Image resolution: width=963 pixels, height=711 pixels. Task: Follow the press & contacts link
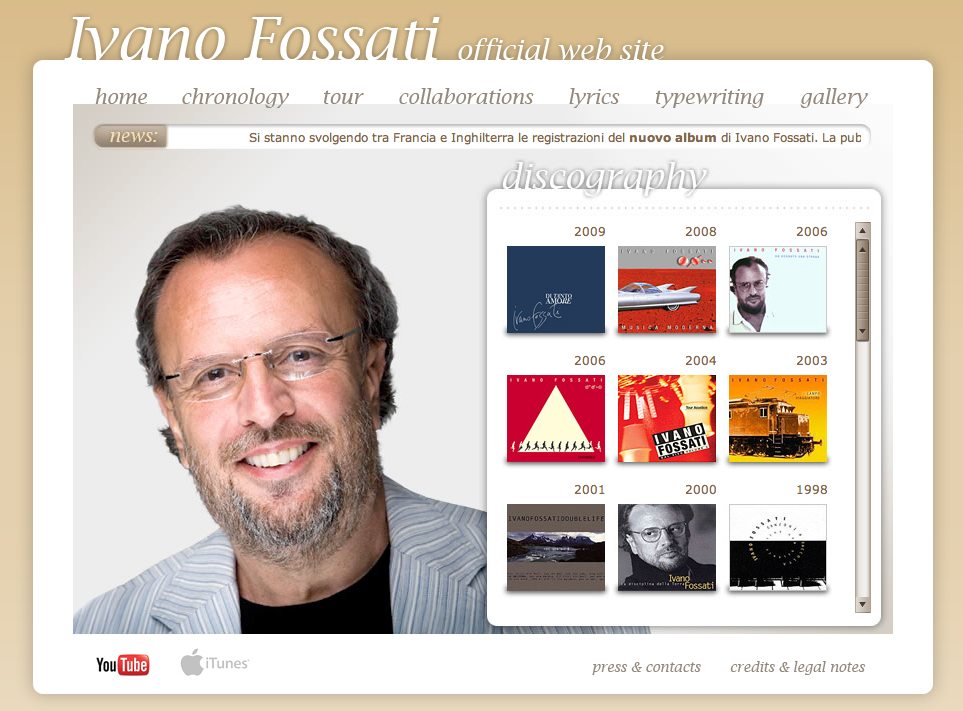click(x=646, y=667)
